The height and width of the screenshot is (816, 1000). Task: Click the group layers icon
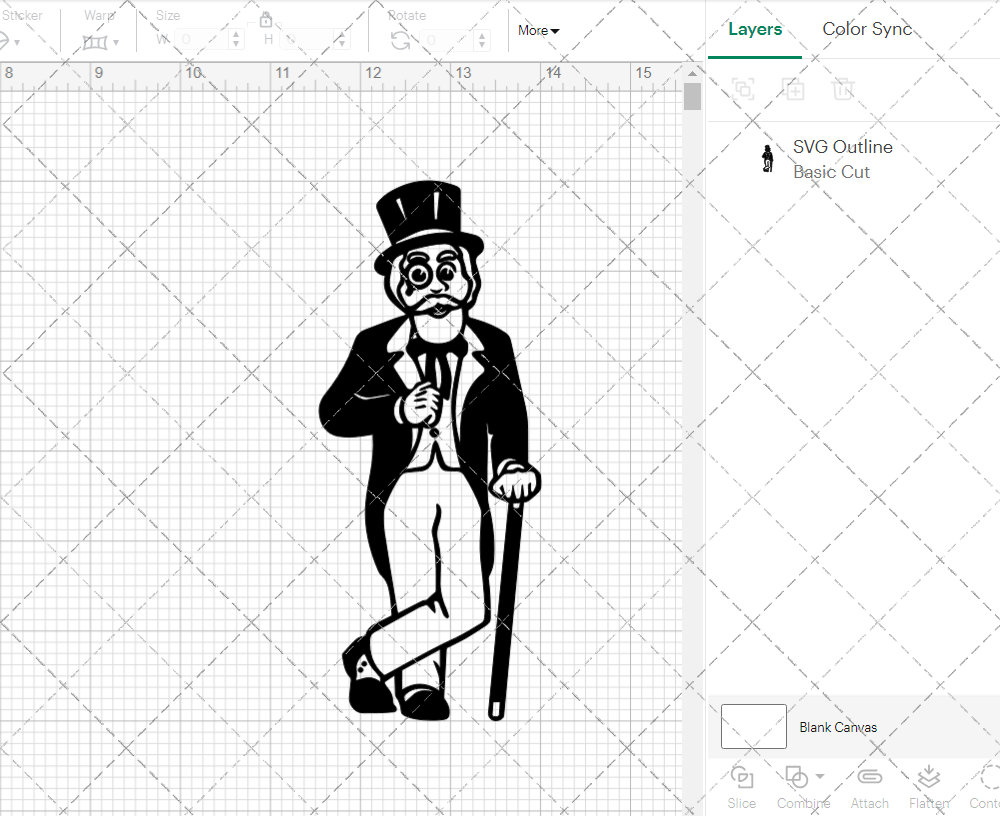[x=742, y=89]
